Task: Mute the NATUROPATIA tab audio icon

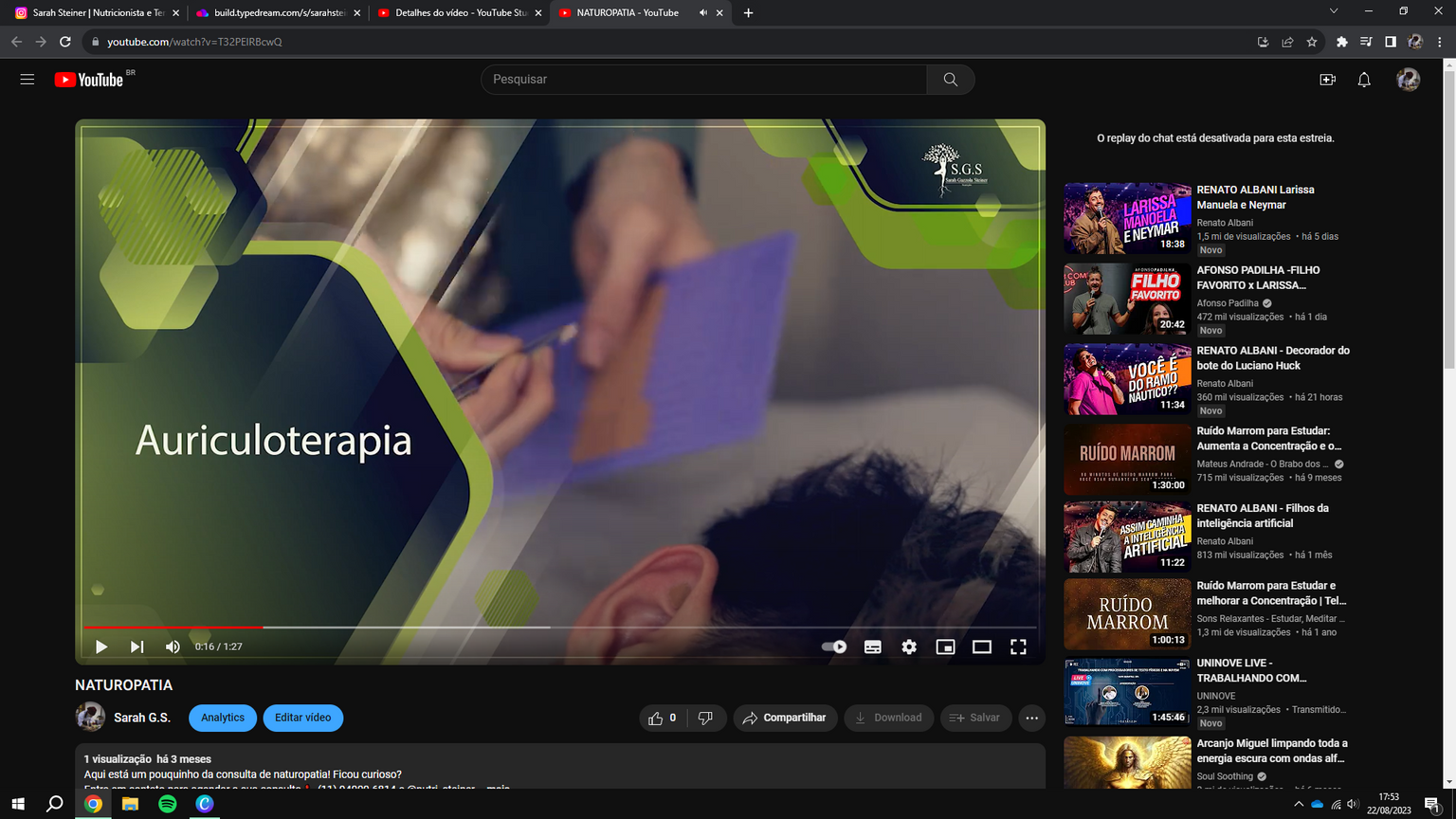Action: click(x=703, y=13)
